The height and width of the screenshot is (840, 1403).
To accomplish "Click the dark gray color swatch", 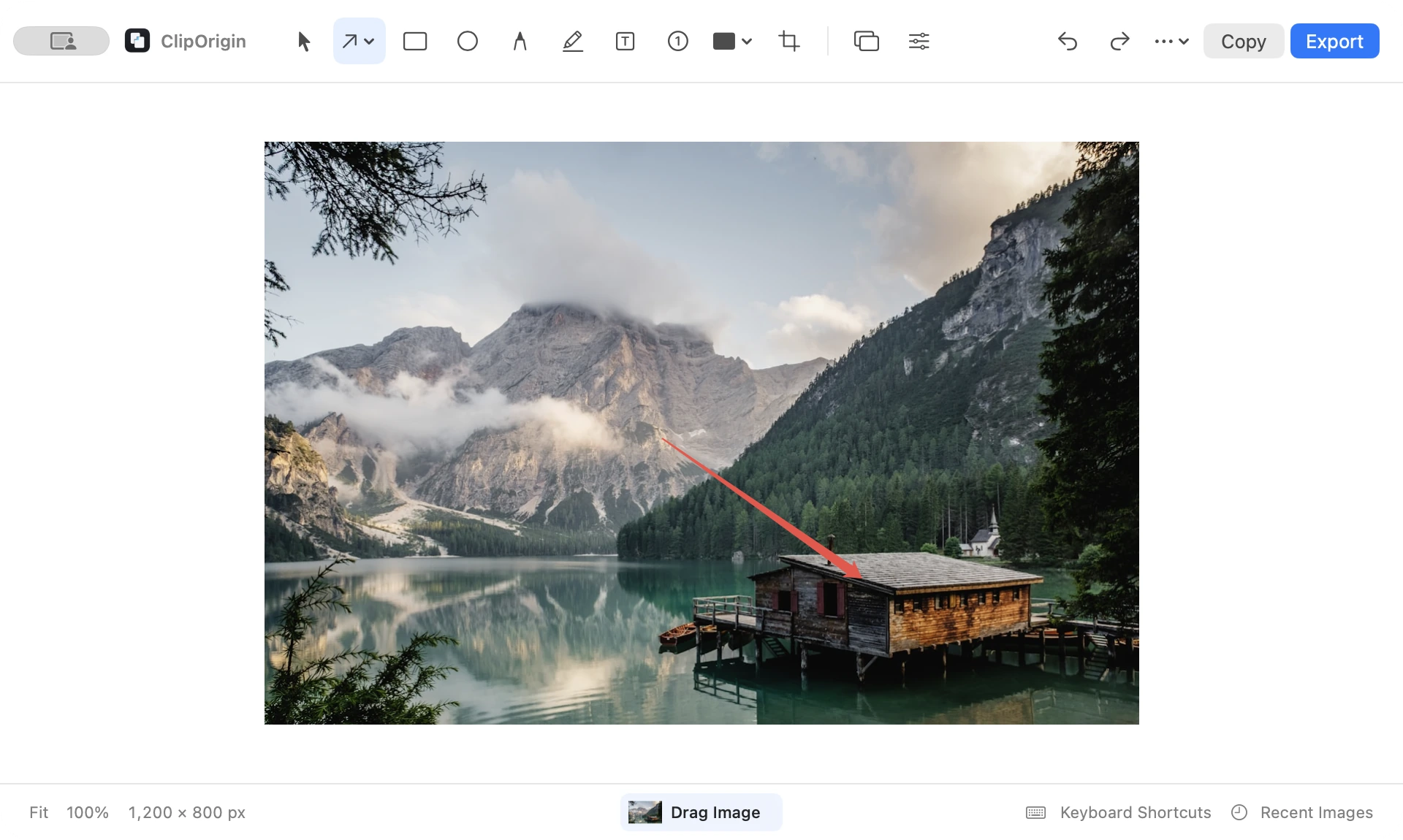I will pyautogui.click(x=724, y=42).
